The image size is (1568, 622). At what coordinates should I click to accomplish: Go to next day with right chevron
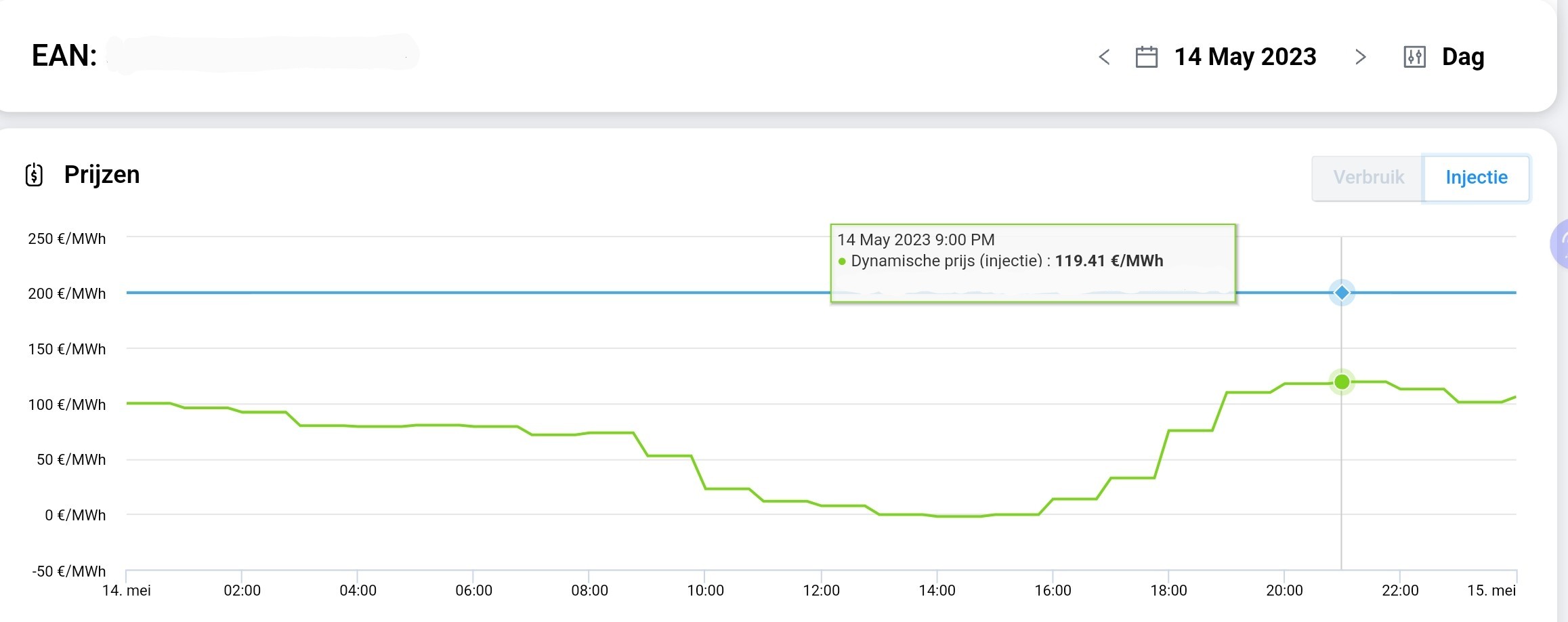[x=1360, y=57]
